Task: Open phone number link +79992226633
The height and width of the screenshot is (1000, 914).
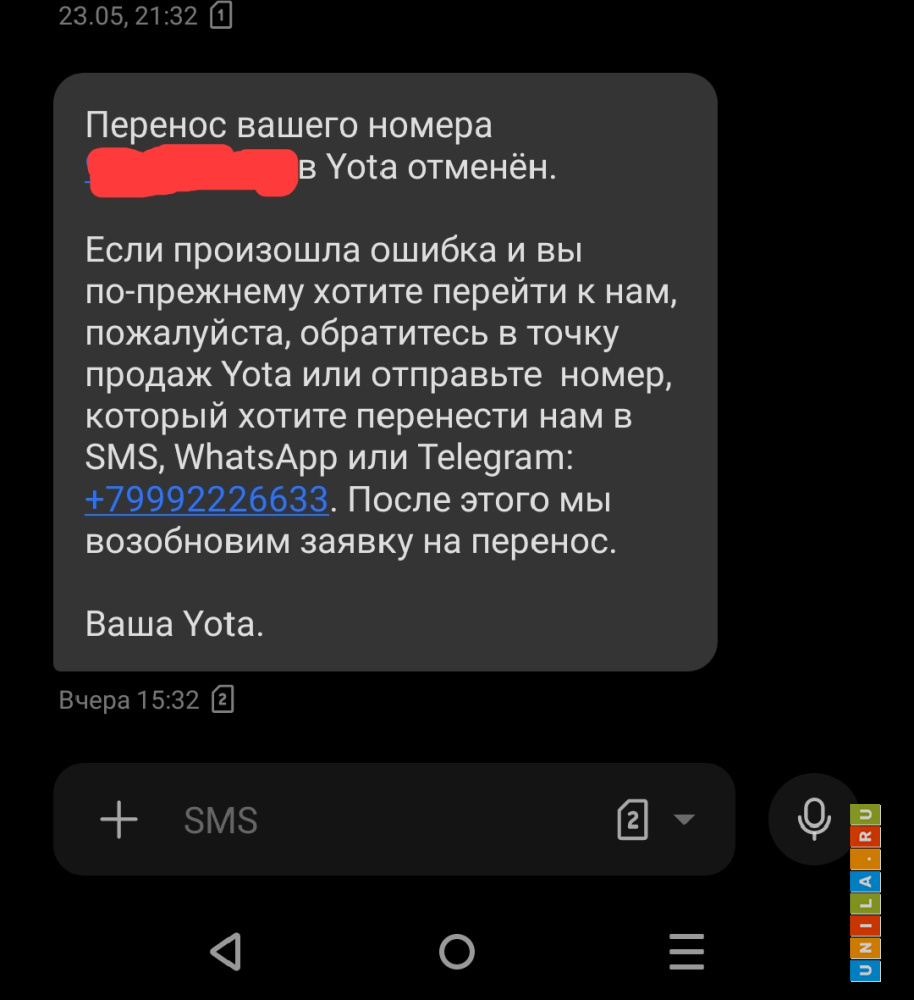Action: click(207, 499)
